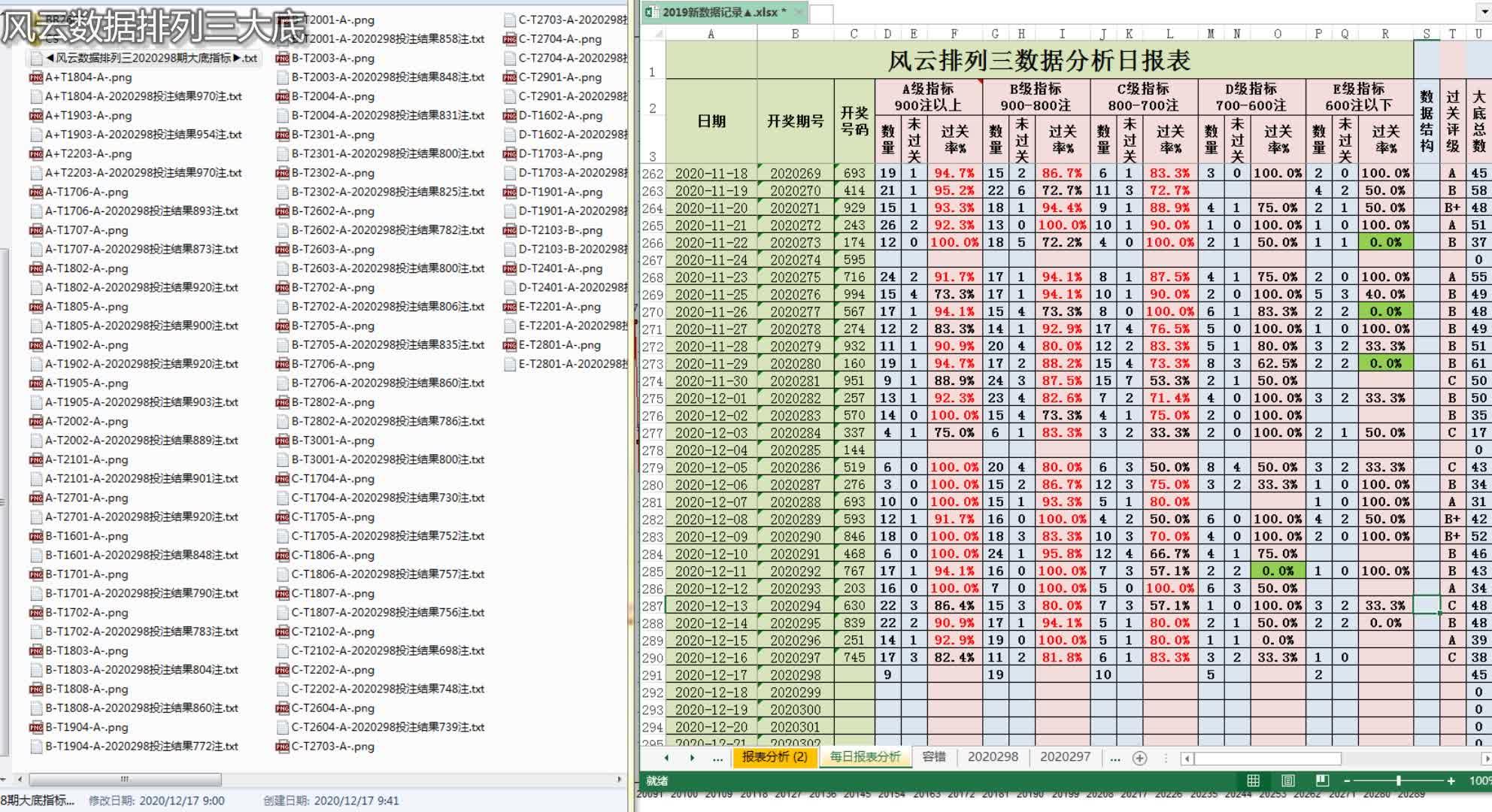Select the A-T1802-A-.png file
Screen dimensions: 1492x812
[79, 268]
